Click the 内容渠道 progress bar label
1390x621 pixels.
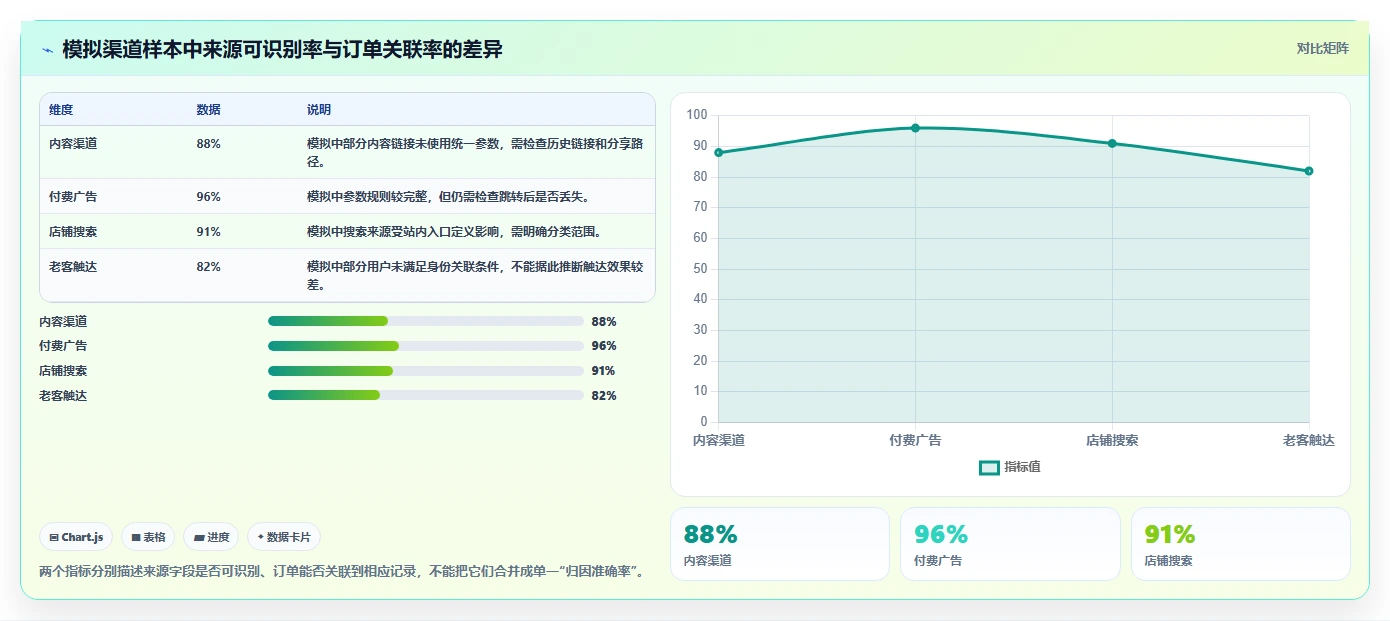tap(63, 321)
